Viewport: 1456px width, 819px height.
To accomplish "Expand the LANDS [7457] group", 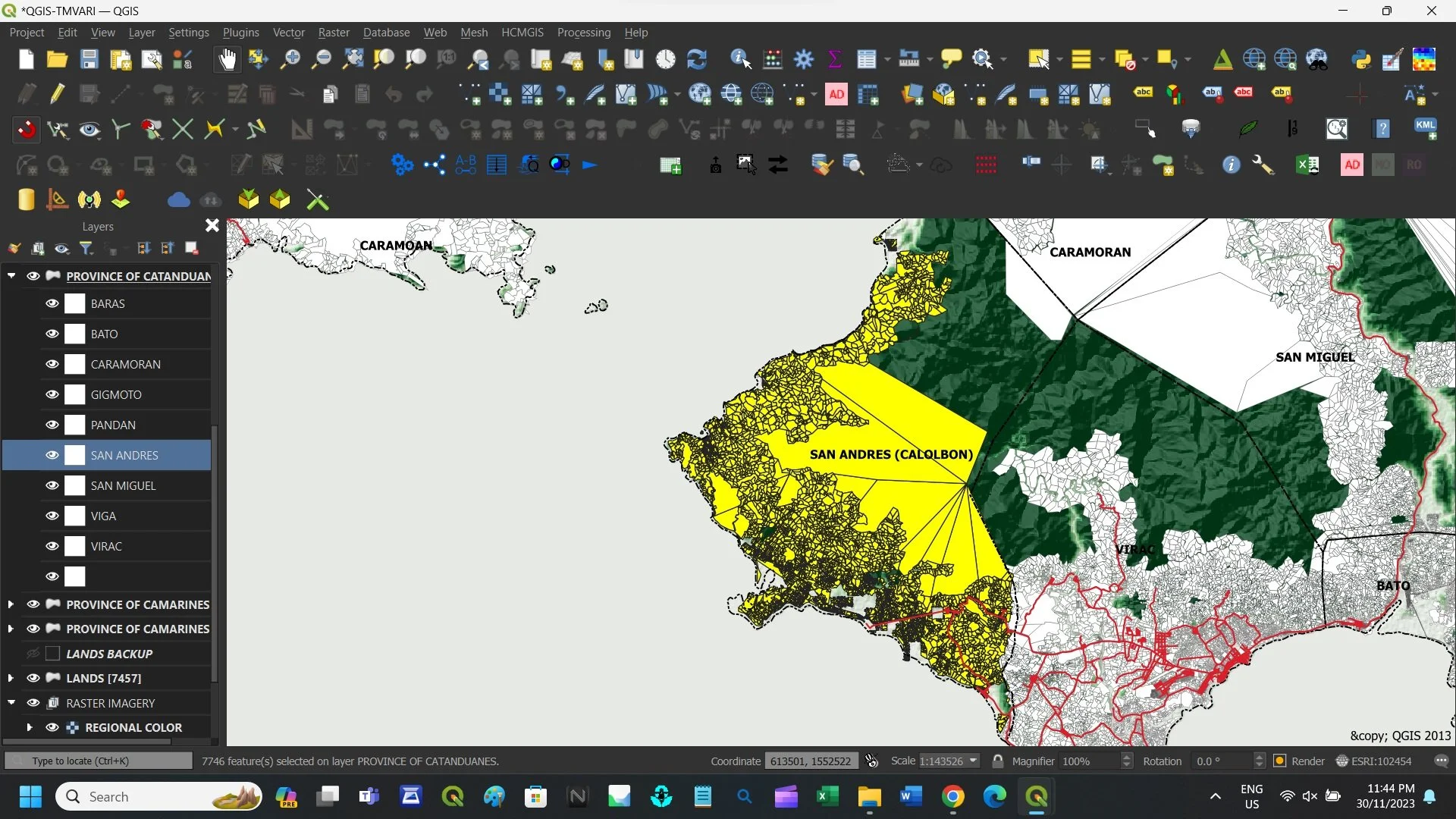I will (11, 678).
